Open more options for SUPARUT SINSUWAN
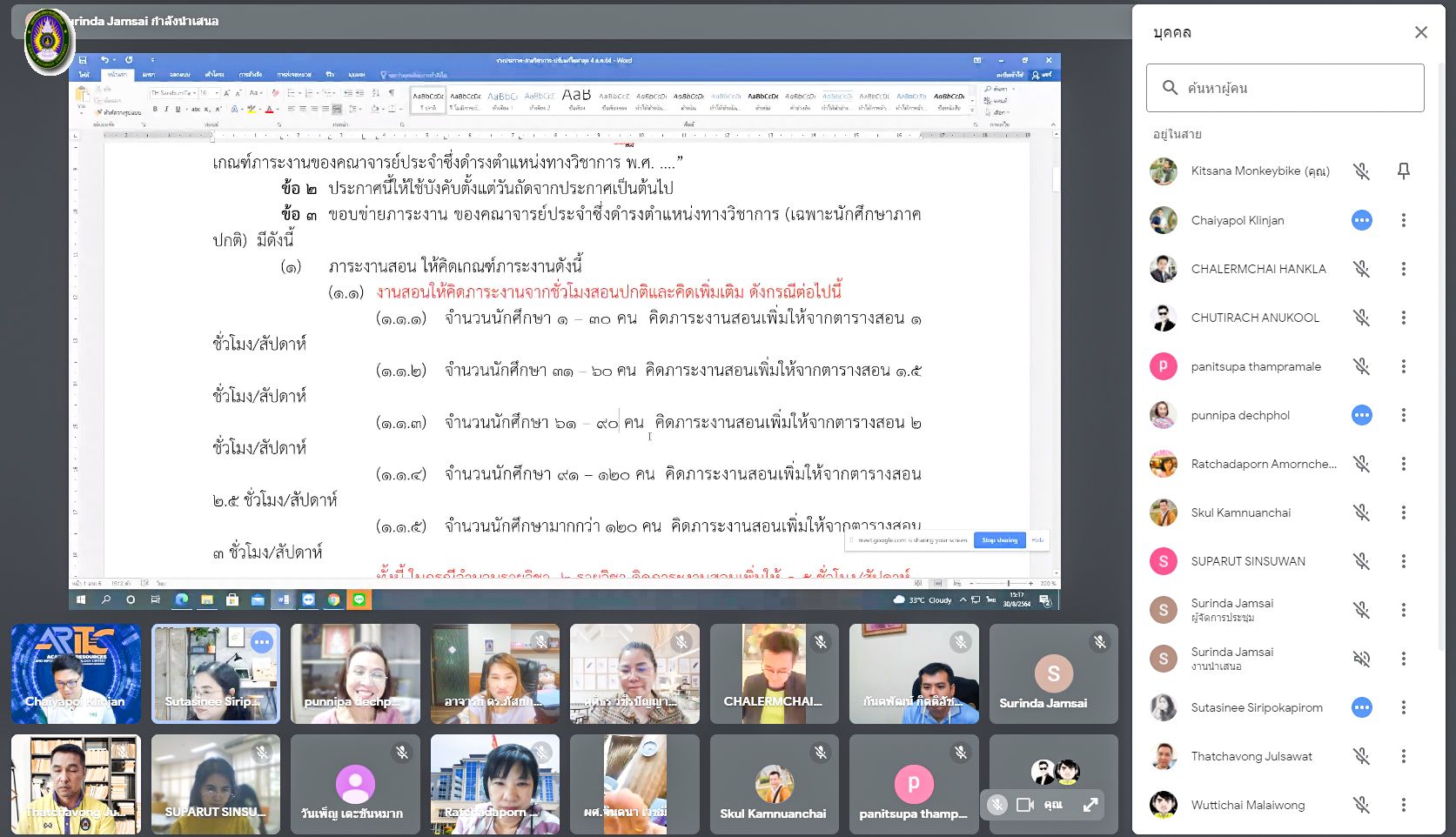The height and width of the screenshot is (837, 1456). click(x=1403, y=561)
